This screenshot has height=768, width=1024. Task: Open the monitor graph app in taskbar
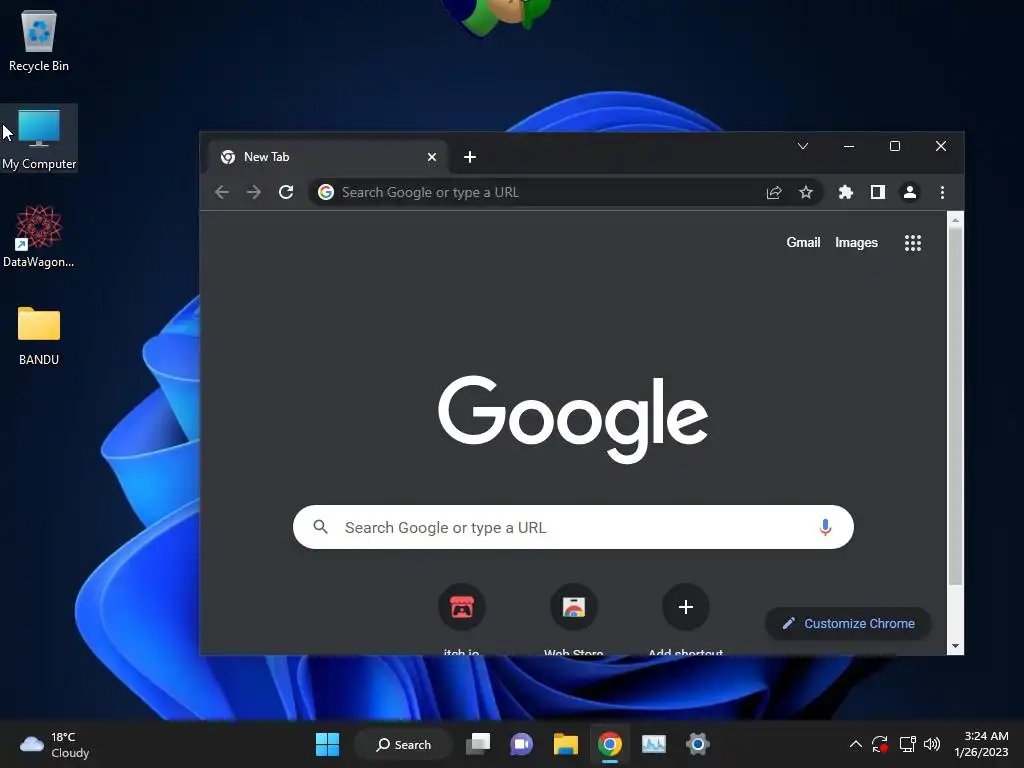653,744
